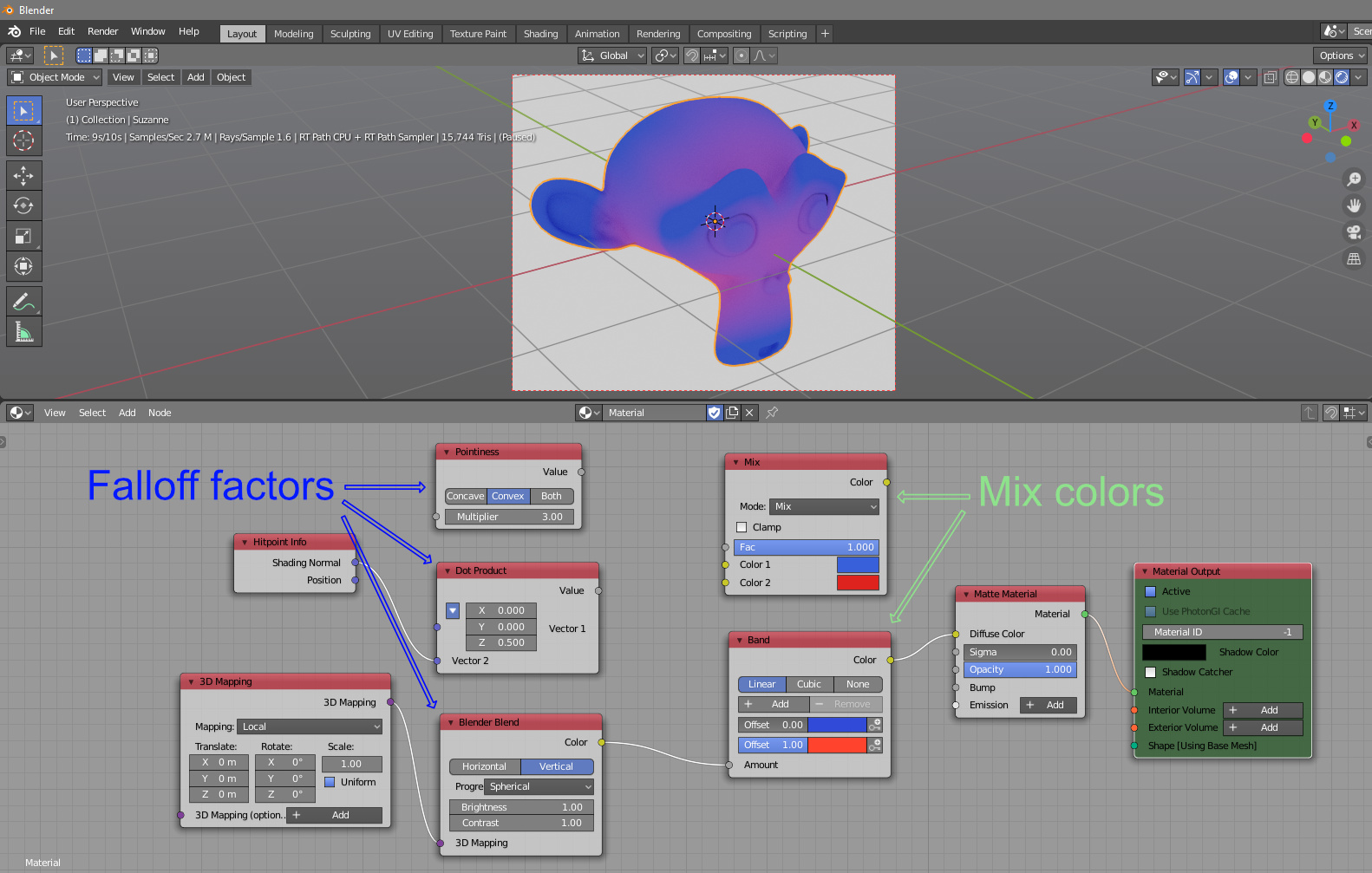Switch to the Shading workspace tab
This screenshot has height=873, width=1372.
(540, 34)
